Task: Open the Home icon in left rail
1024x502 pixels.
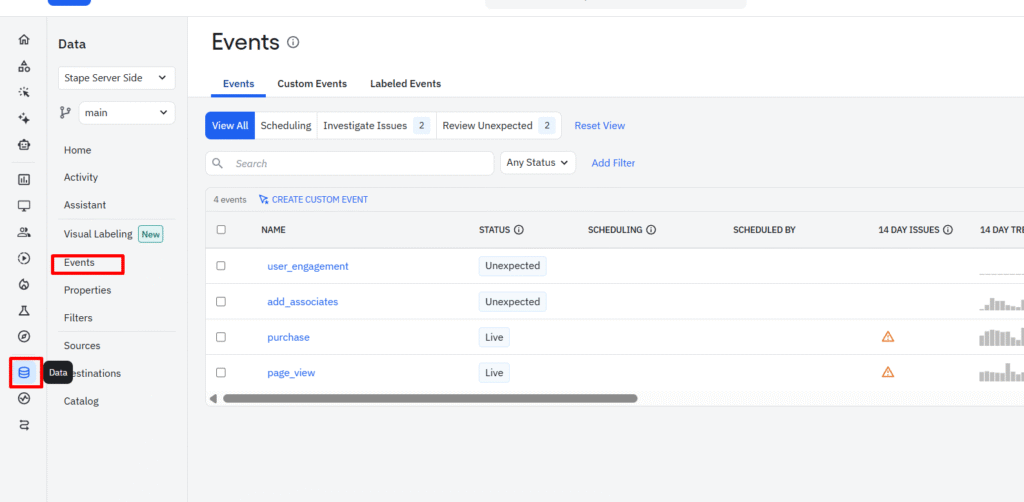Action: pos(24,40)
